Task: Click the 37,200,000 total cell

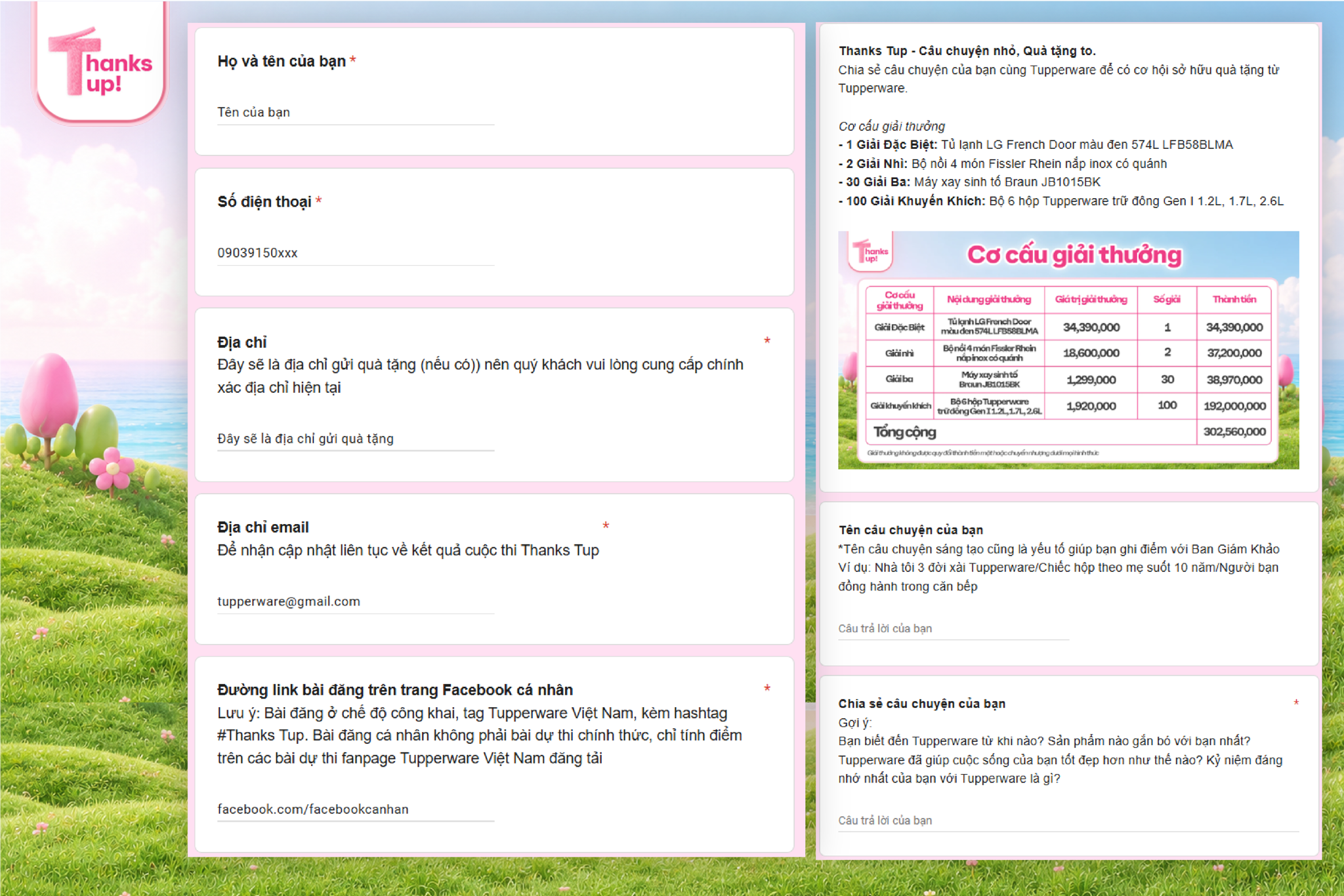Action: 1234,353
